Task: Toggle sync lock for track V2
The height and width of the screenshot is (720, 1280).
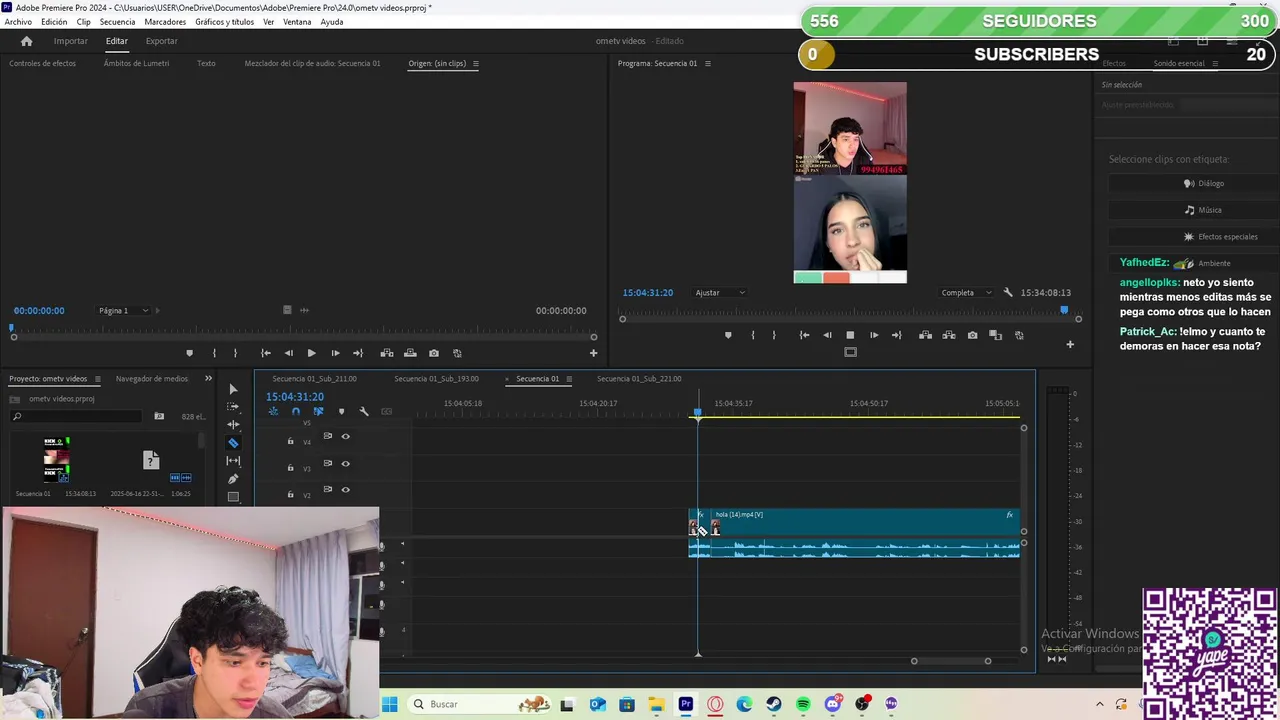Action: click(327, 489)
